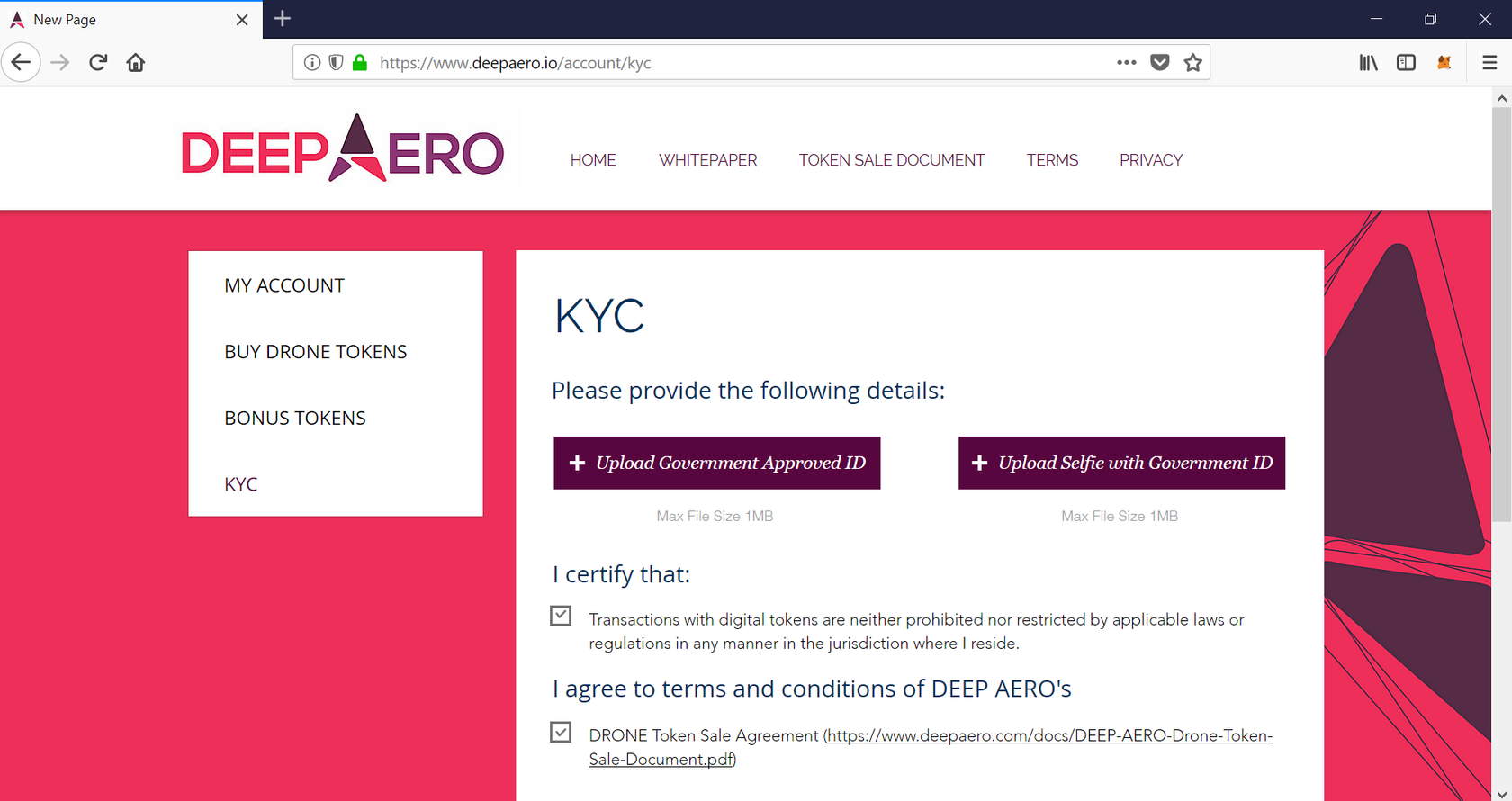Open the Firefox hamburger menu

click(x=1489, y=63)
